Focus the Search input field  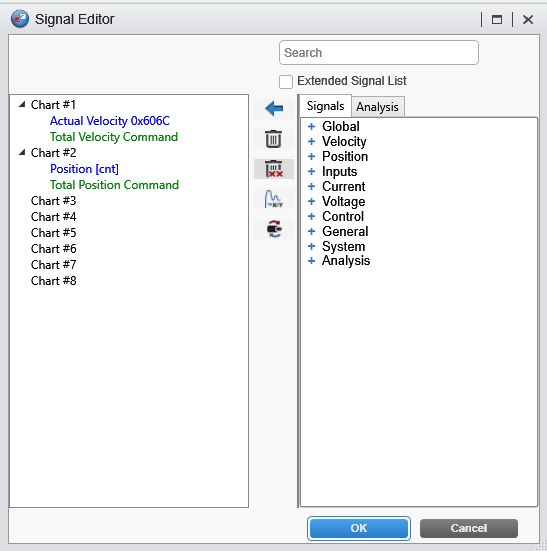(x=379, y=53)
